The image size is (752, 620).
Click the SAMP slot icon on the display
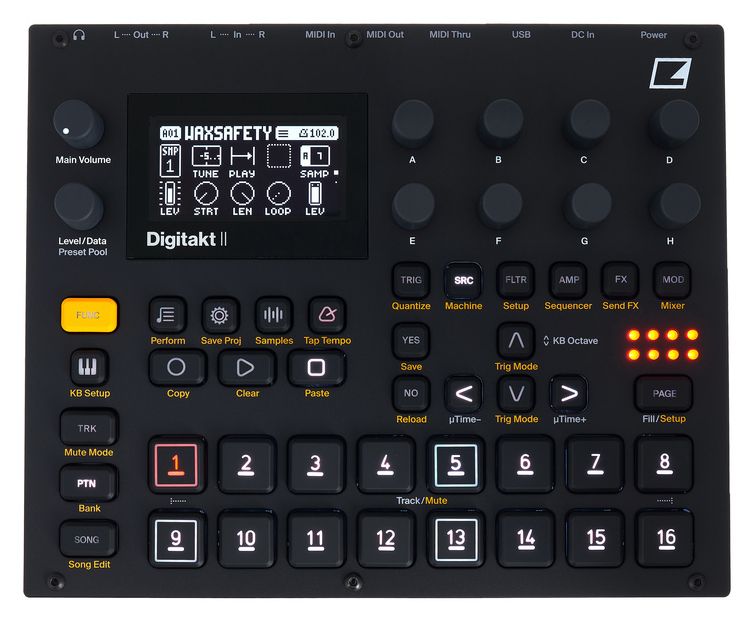(x=315, y=162)
